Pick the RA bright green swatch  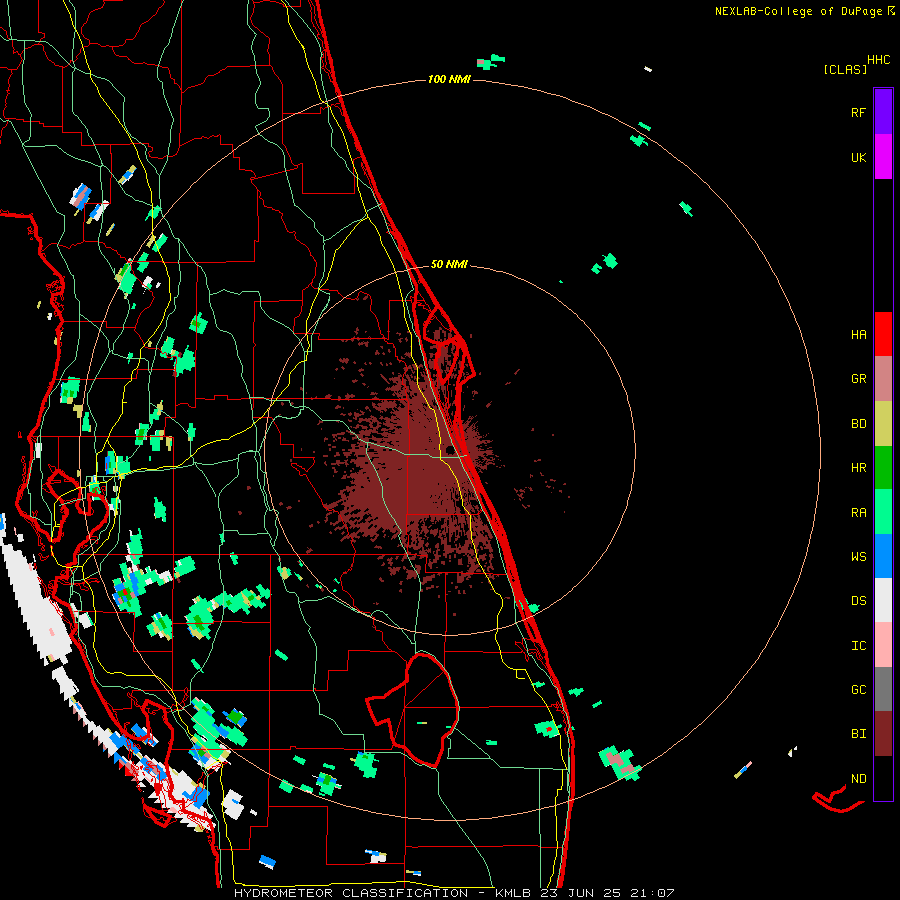883,512
